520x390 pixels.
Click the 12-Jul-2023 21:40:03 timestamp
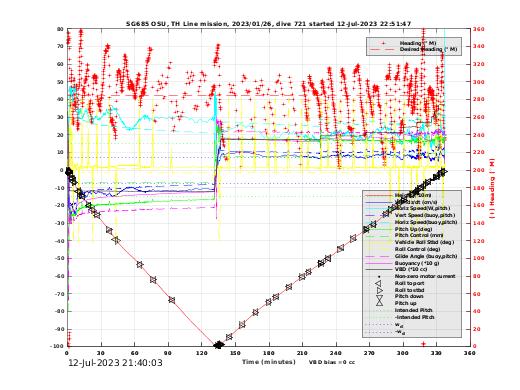pyautogui.click(x=115, y=363)
